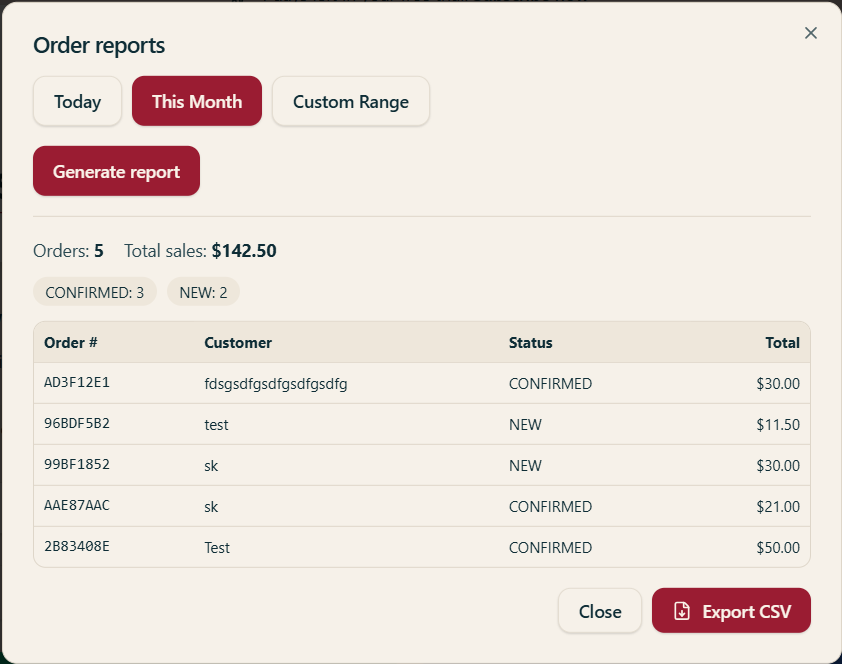Click NEW status in row 99BF1852
The width and height of the screenshot is (842, 664).
click(525, 465)
